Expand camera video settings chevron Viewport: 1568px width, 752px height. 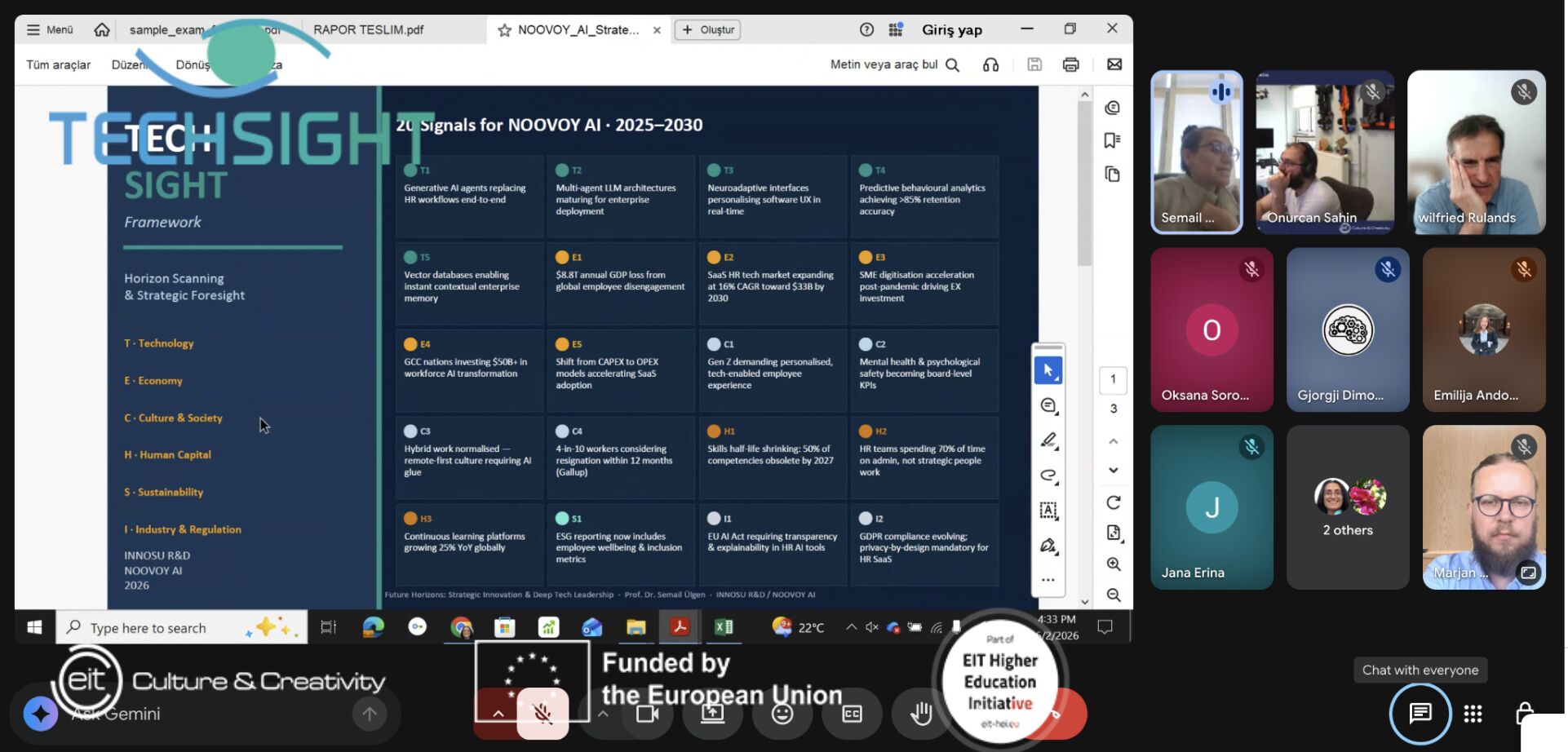point(603,714)
